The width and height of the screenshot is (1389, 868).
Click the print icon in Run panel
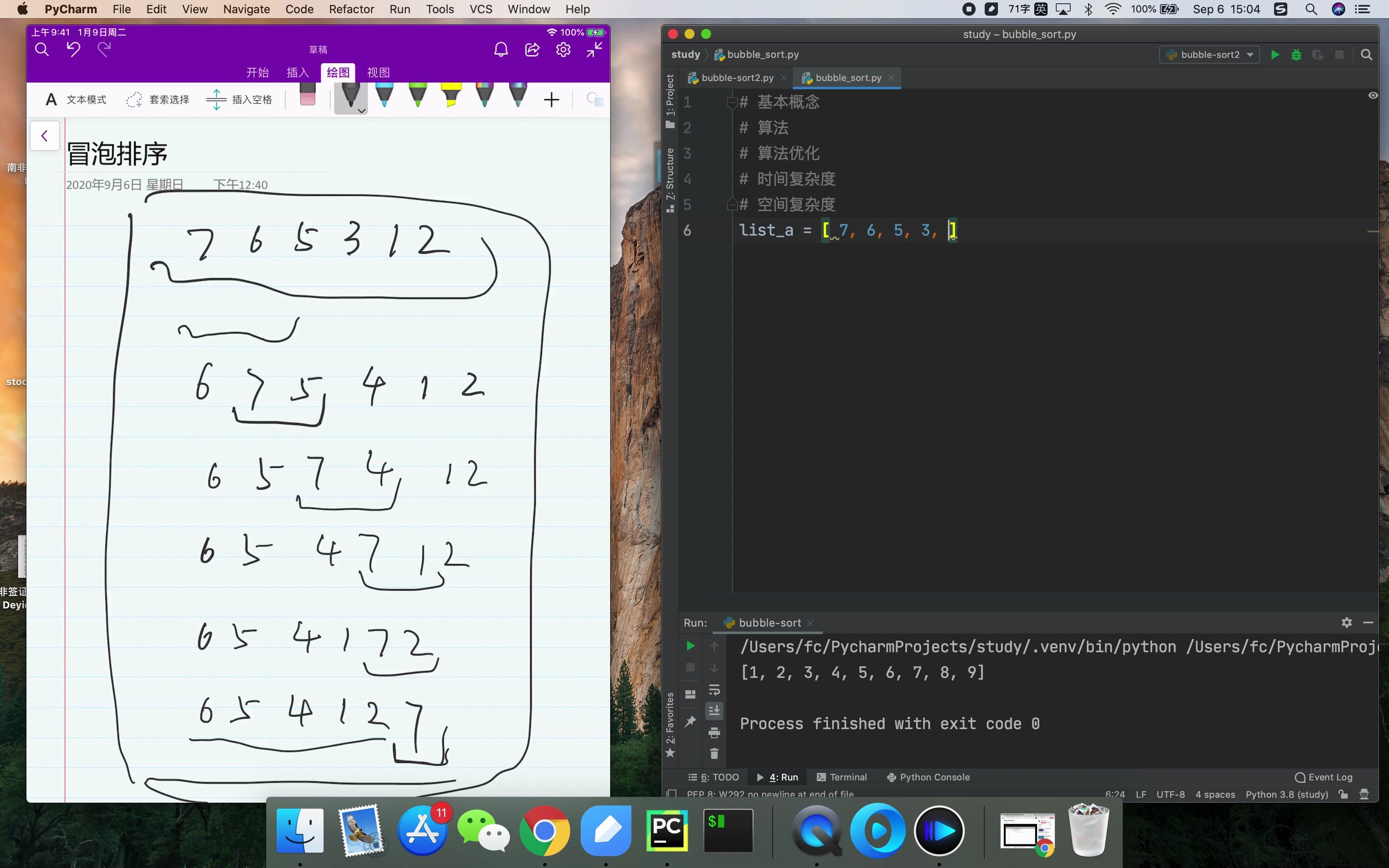[714, 732]
